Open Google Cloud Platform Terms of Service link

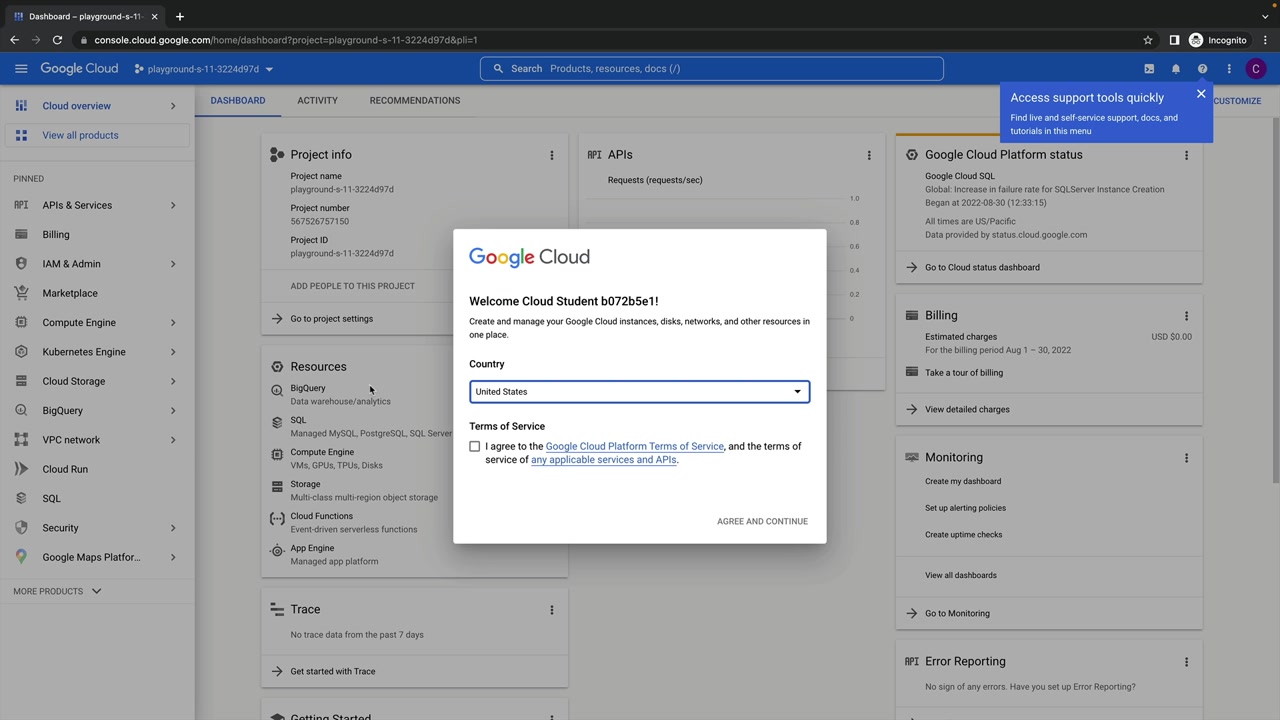click(x=634, y=447)
